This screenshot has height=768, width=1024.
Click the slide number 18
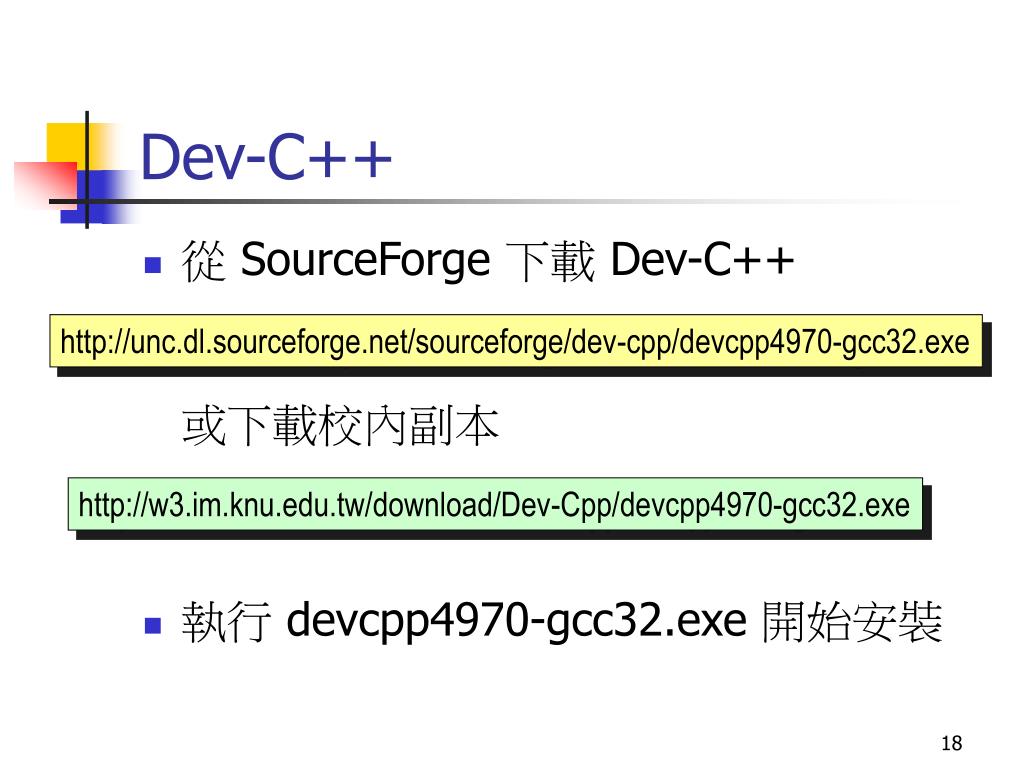(952, 743)
